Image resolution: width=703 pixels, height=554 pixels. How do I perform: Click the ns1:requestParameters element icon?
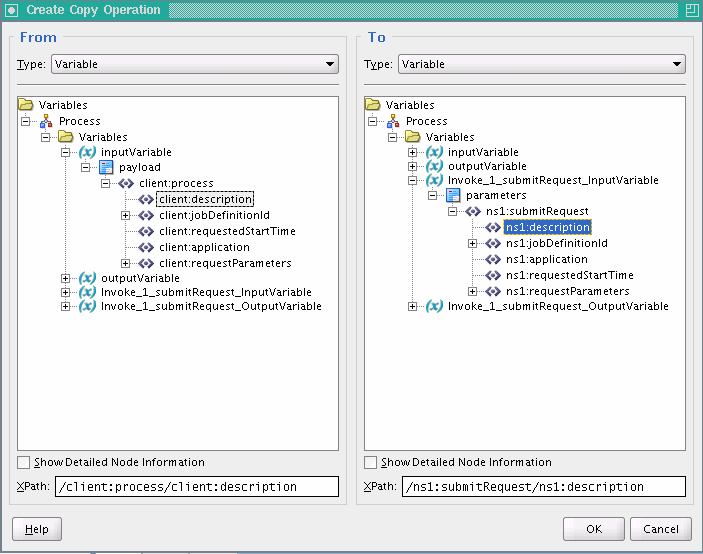493,291
